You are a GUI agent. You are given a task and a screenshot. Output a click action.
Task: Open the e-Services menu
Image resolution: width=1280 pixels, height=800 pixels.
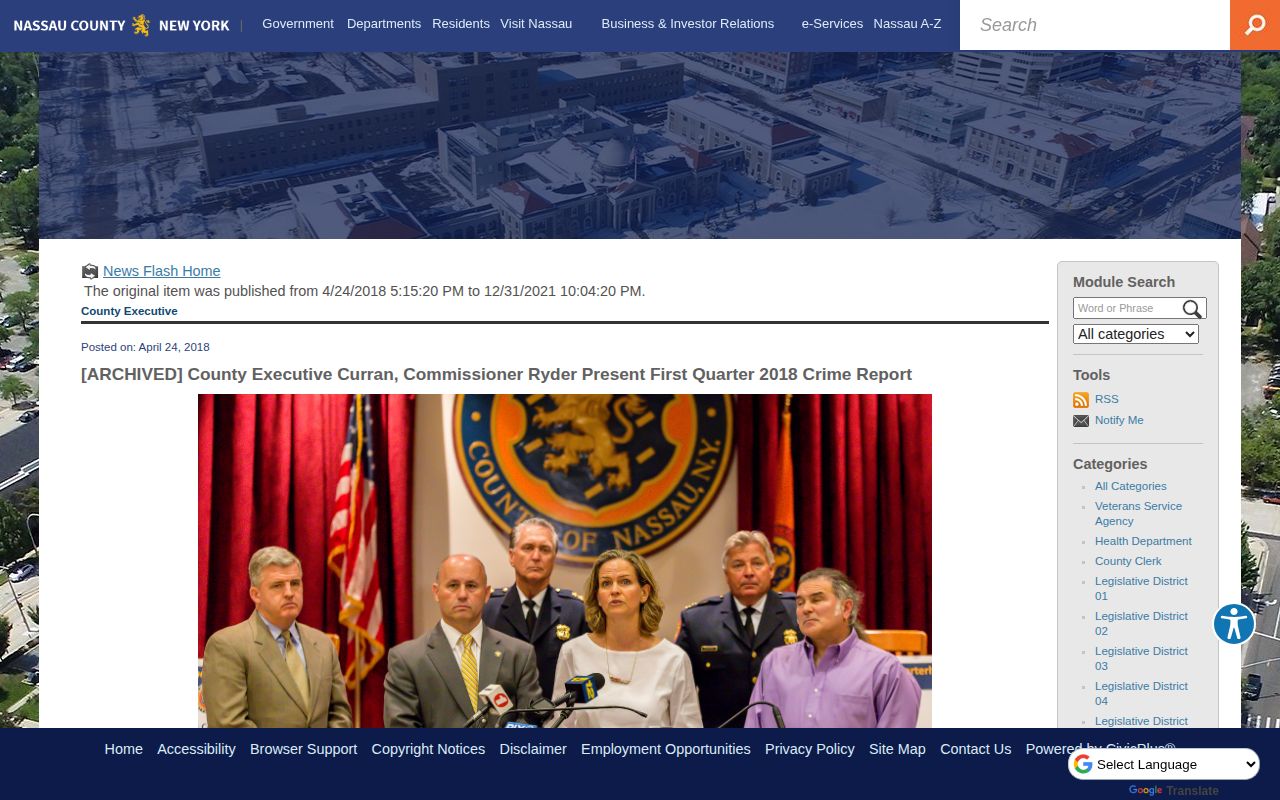(x=832, y=23)
